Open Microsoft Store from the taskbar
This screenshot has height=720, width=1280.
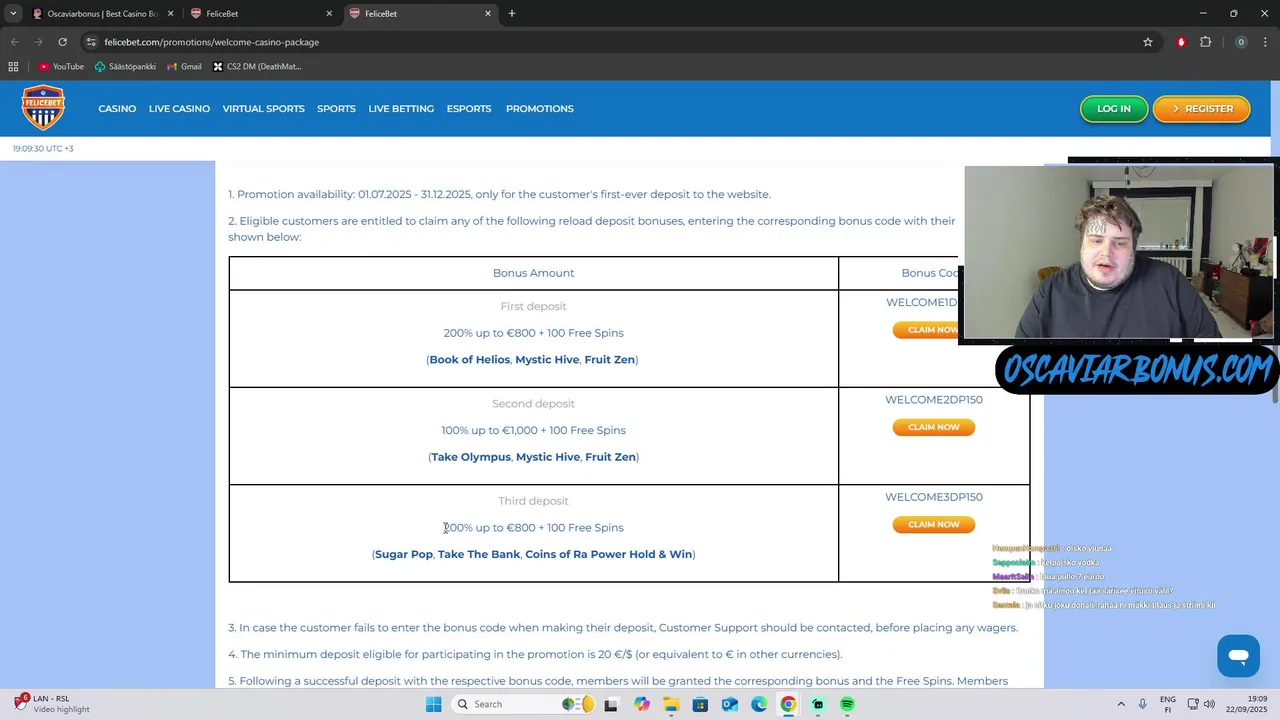point(700,704)
